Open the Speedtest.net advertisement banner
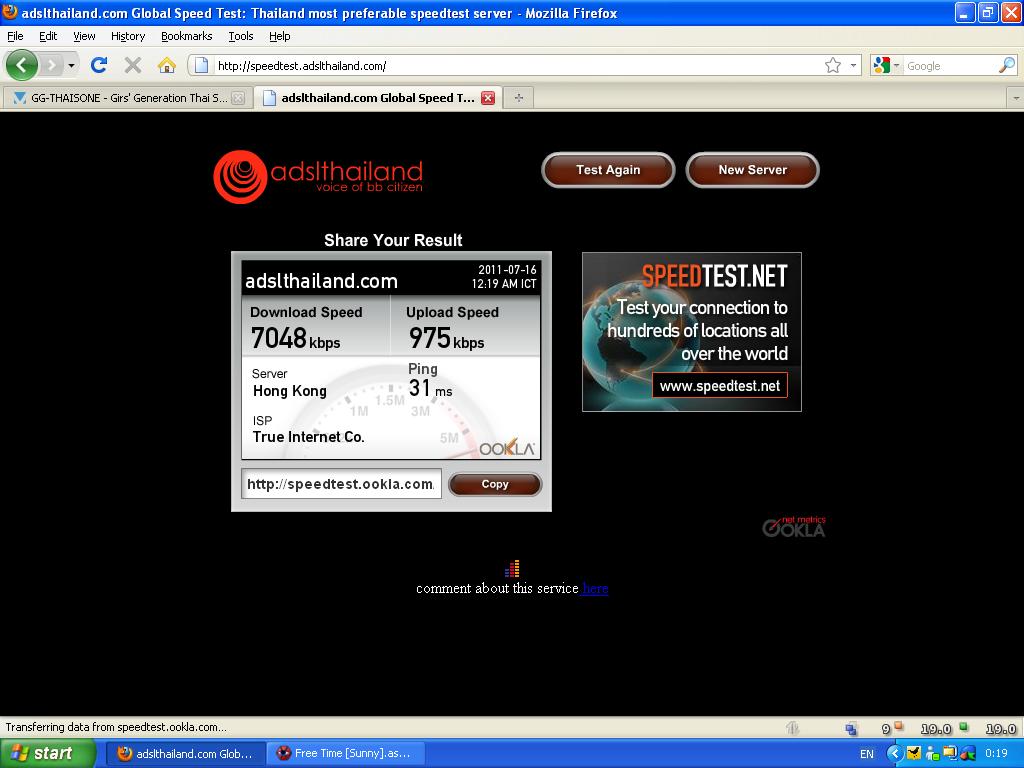The image size is (1024, 768). point(692,332)
